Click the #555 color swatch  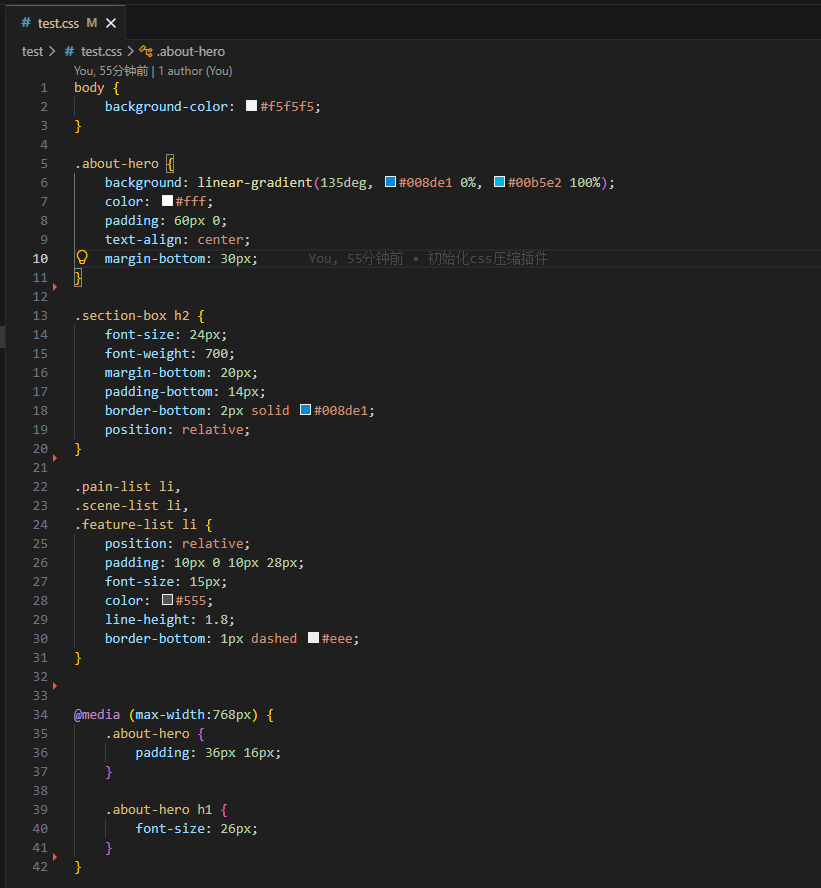[167, 599]
